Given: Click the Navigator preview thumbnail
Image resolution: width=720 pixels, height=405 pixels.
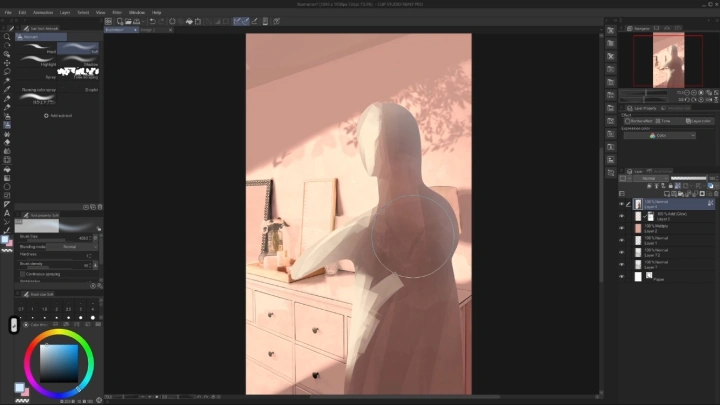Looking at the screenshot, I should pos(659,61).
